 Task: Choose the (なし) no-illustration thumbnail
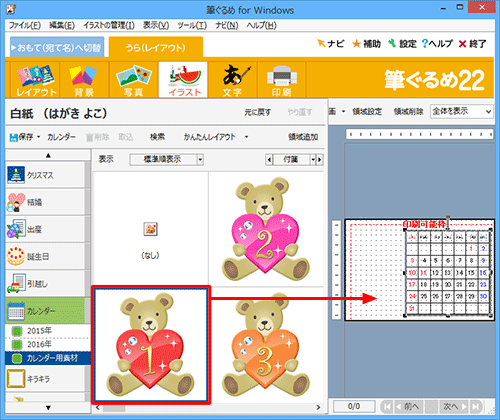tap(150, 228)
